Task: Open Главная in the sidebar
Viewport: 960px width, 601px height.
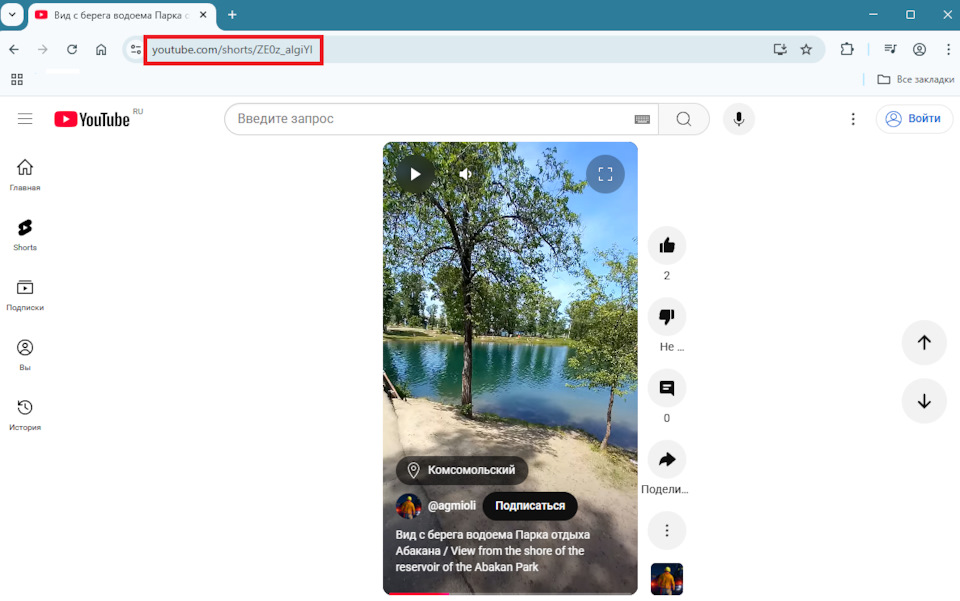Action: tap(25, 174)
